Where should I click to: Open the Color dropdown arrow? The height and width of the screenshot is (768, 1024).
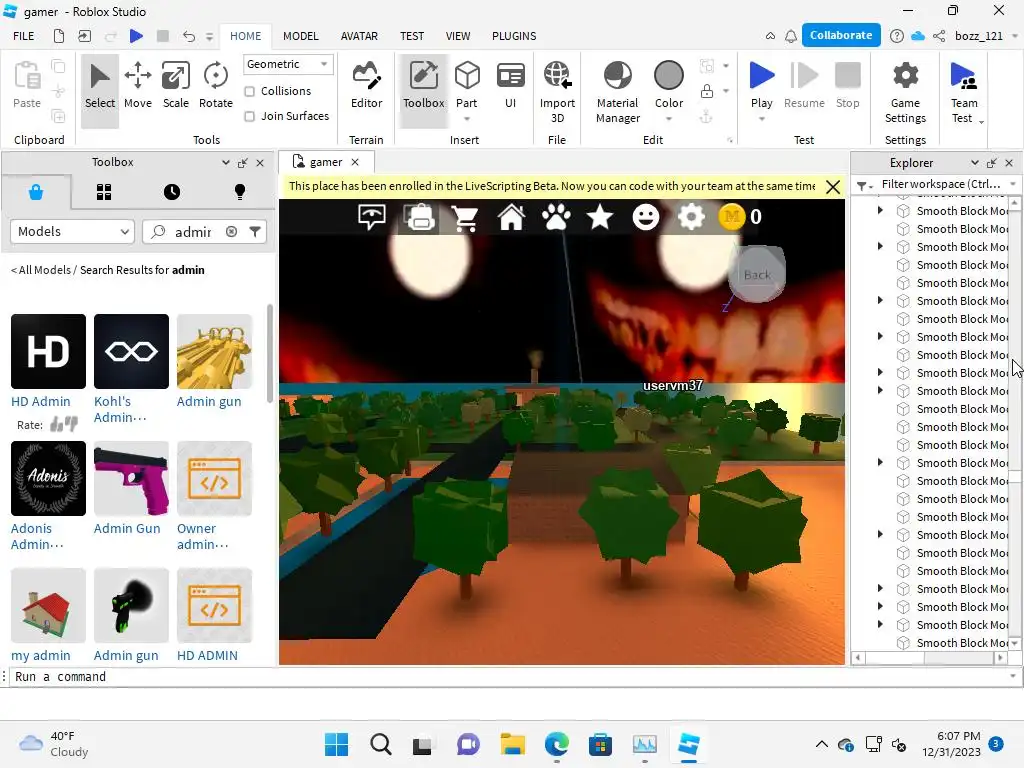[x=669, y=119]
